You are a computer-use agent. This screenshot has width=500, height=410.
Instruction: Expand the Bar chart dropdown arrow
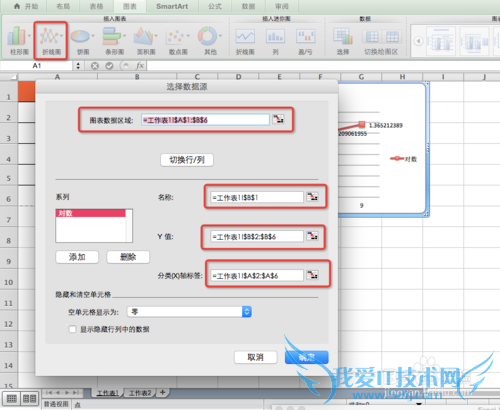coord(124,35)
